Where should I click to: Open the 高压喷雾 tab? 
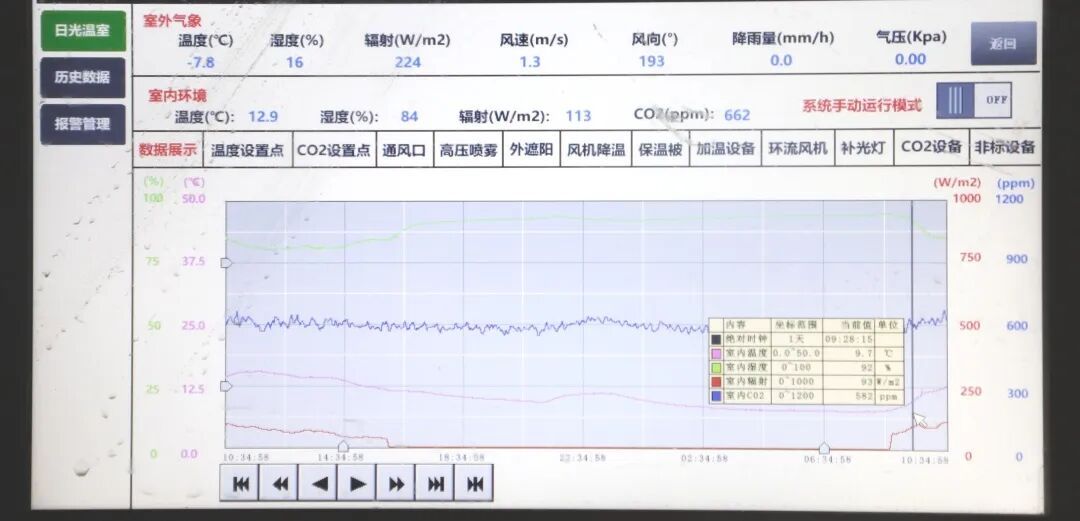467,150
